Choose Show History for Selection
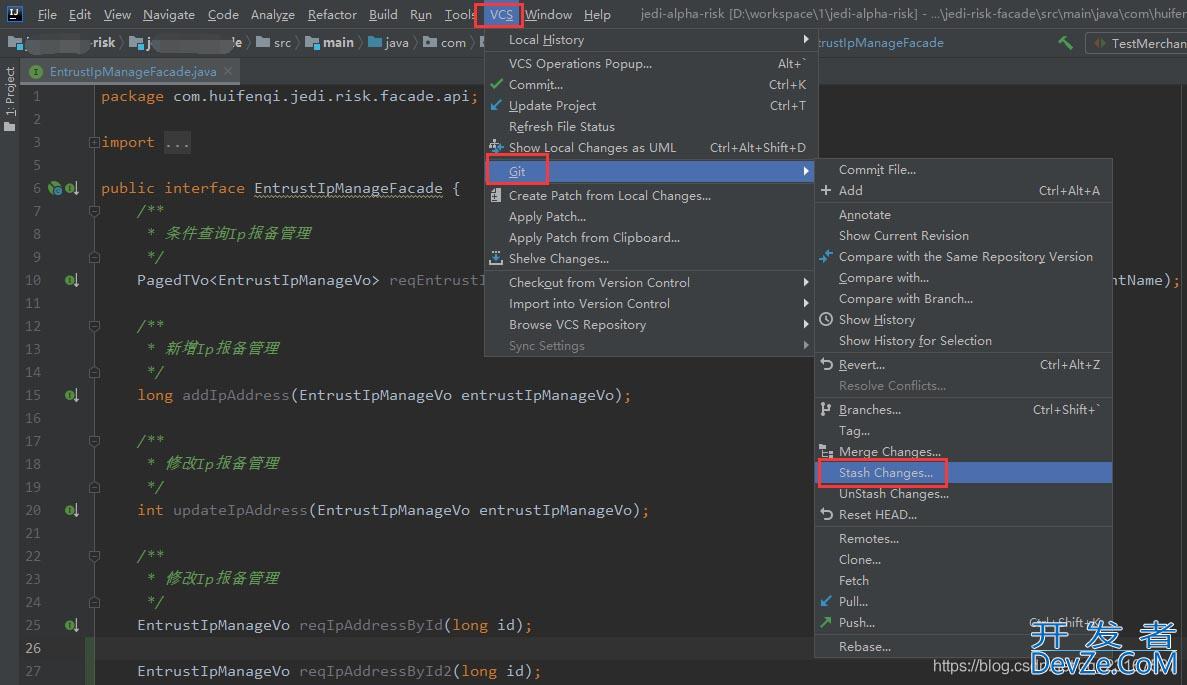 pos(963,341)
